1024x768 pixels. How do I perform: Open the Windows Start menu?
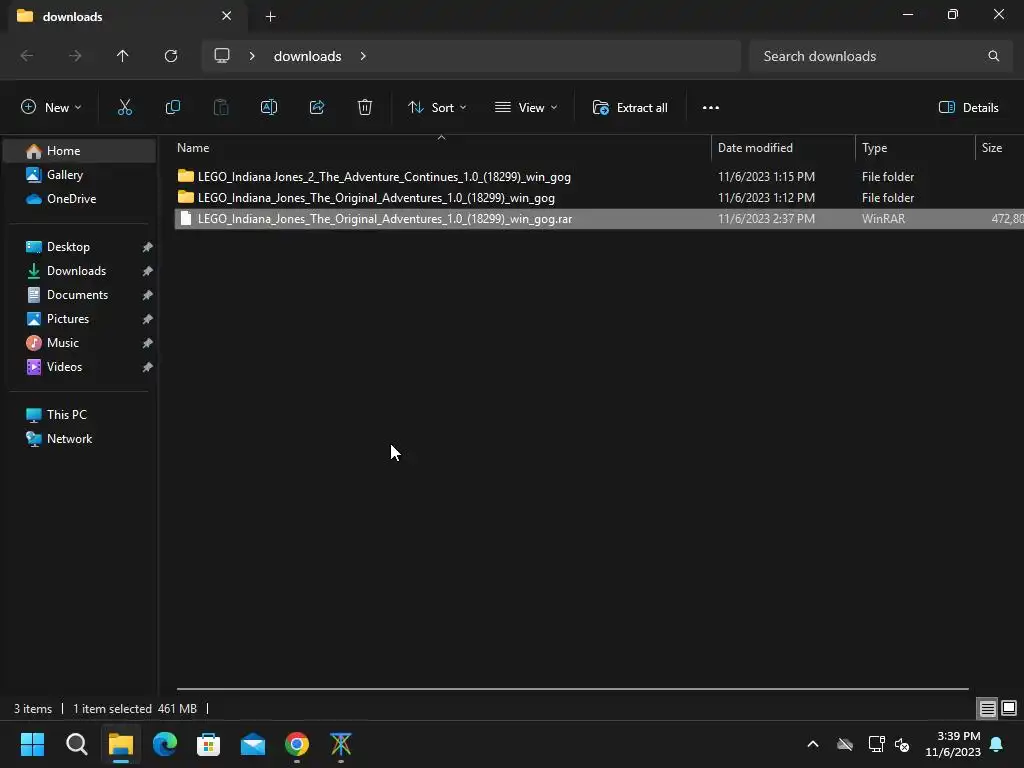(32, 744)
